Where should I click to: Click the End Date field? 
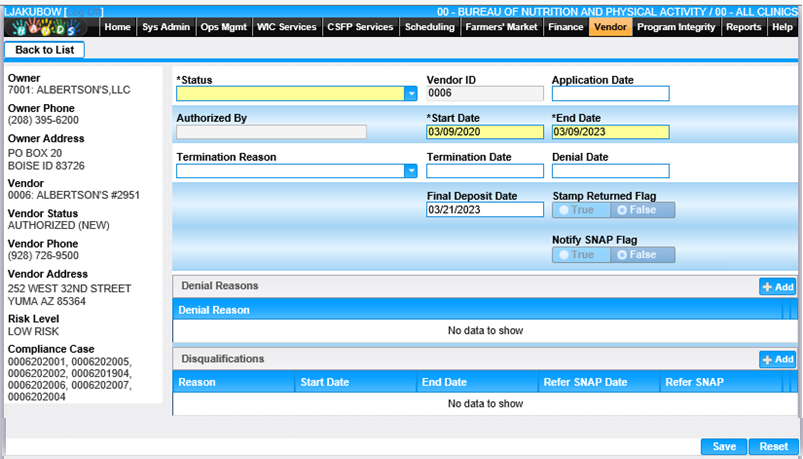click(610, 132)
